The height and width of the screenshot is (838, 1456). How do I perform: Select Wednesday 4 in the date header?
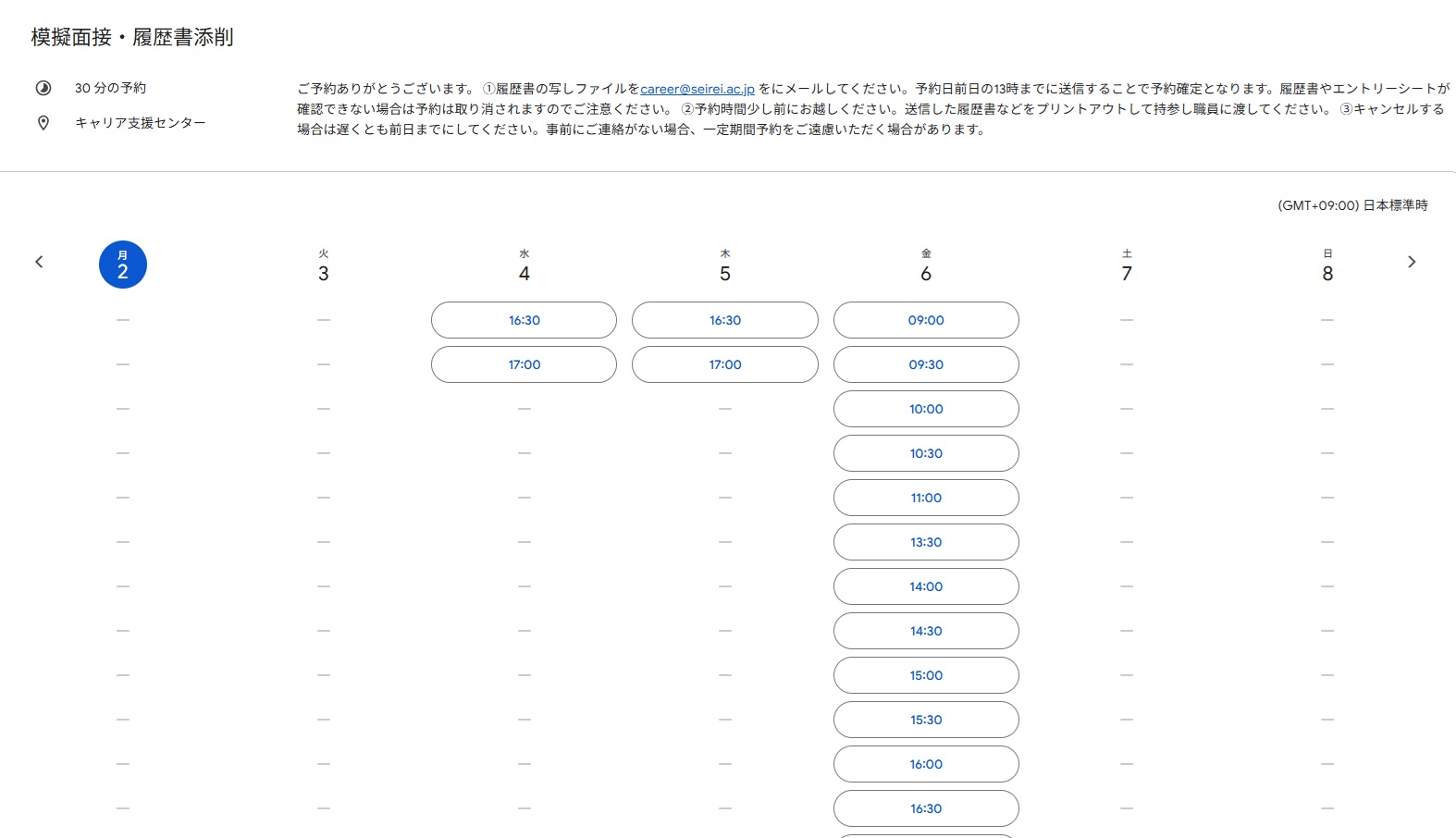[x=524, y=265]
